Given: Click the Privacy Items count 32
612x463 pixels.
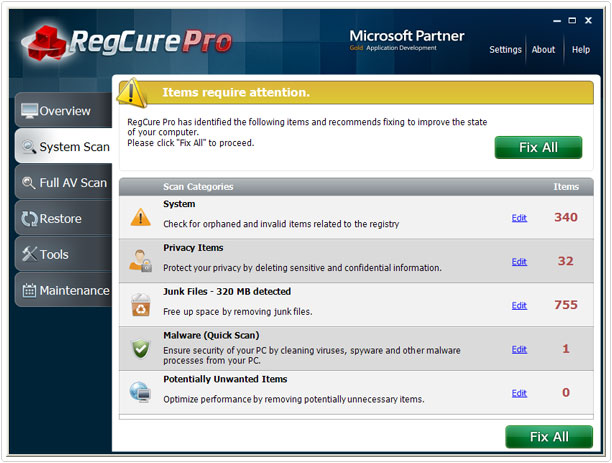Looking at the screenshot, I should coord(566,261).
